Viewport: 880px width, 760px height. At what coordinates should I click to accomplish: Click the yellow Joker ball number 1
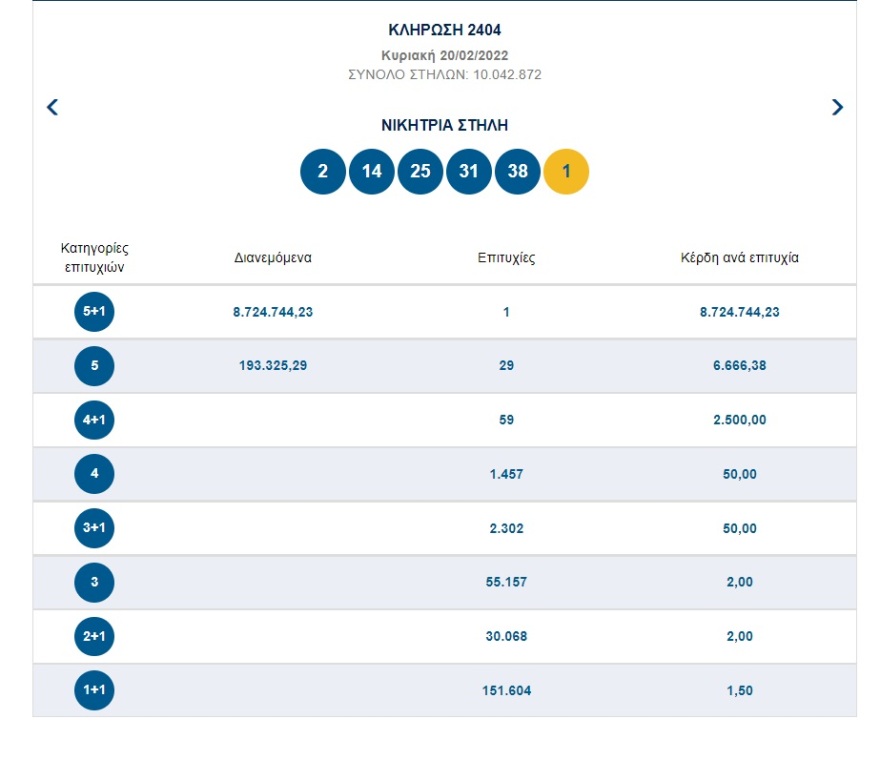(x=566, y=171)
